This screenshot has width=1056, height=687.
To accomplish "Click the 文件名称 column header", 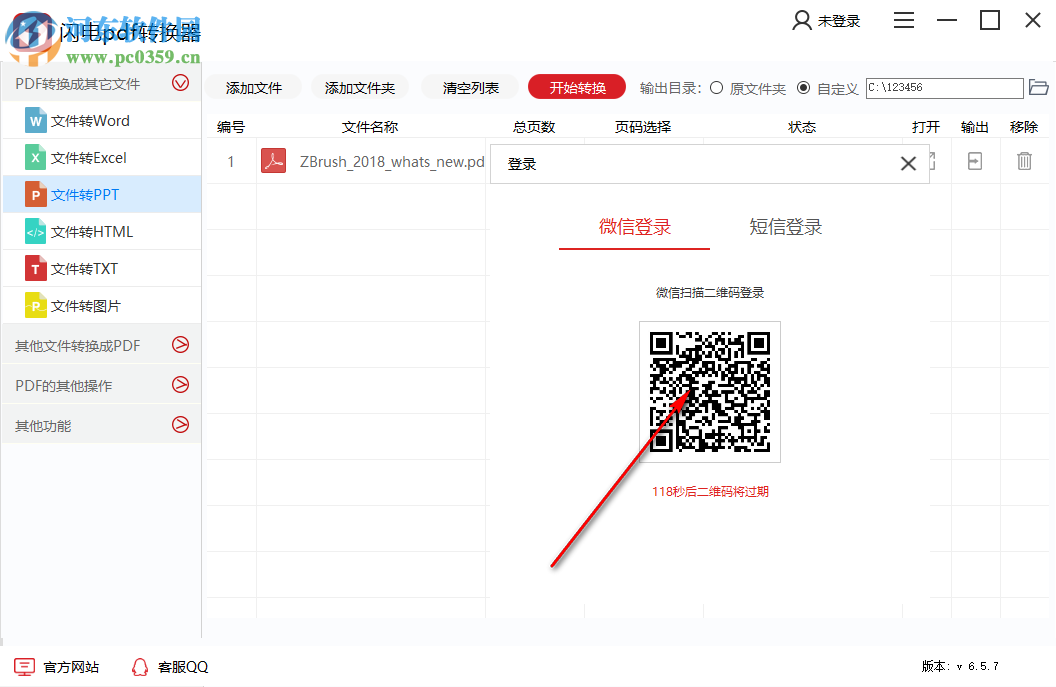I will pos(370,127).
